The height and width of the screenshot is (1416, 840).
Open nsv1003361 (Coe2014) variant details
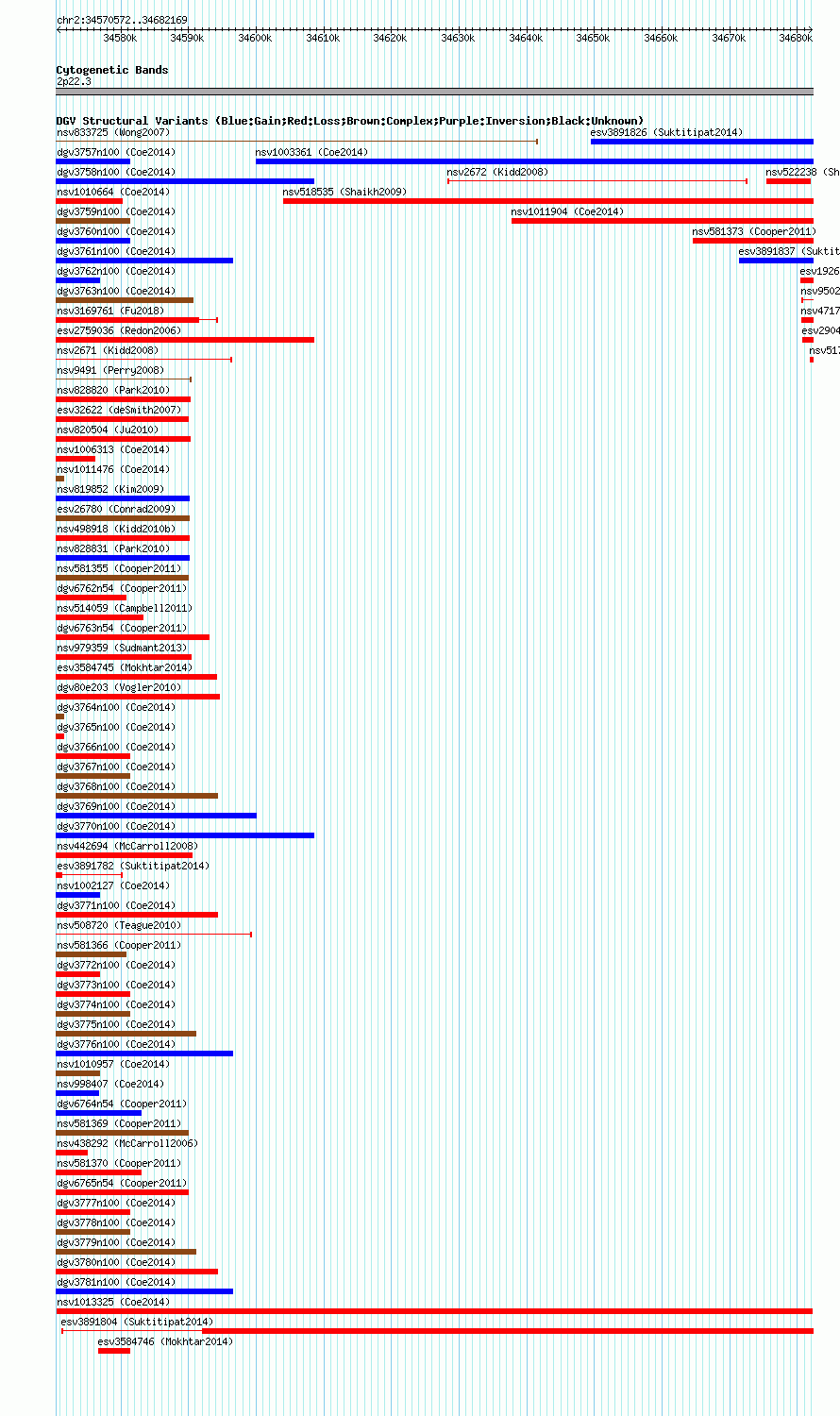coord(312,152)
